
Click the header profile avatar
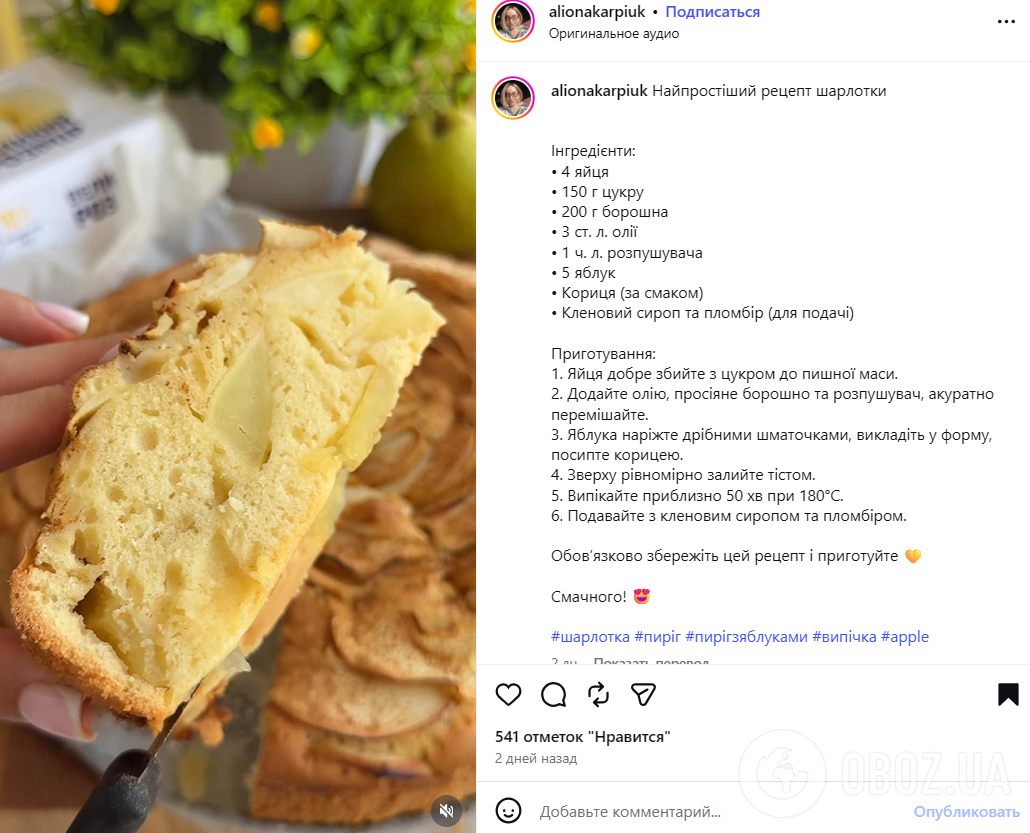[x=513, y=22]
